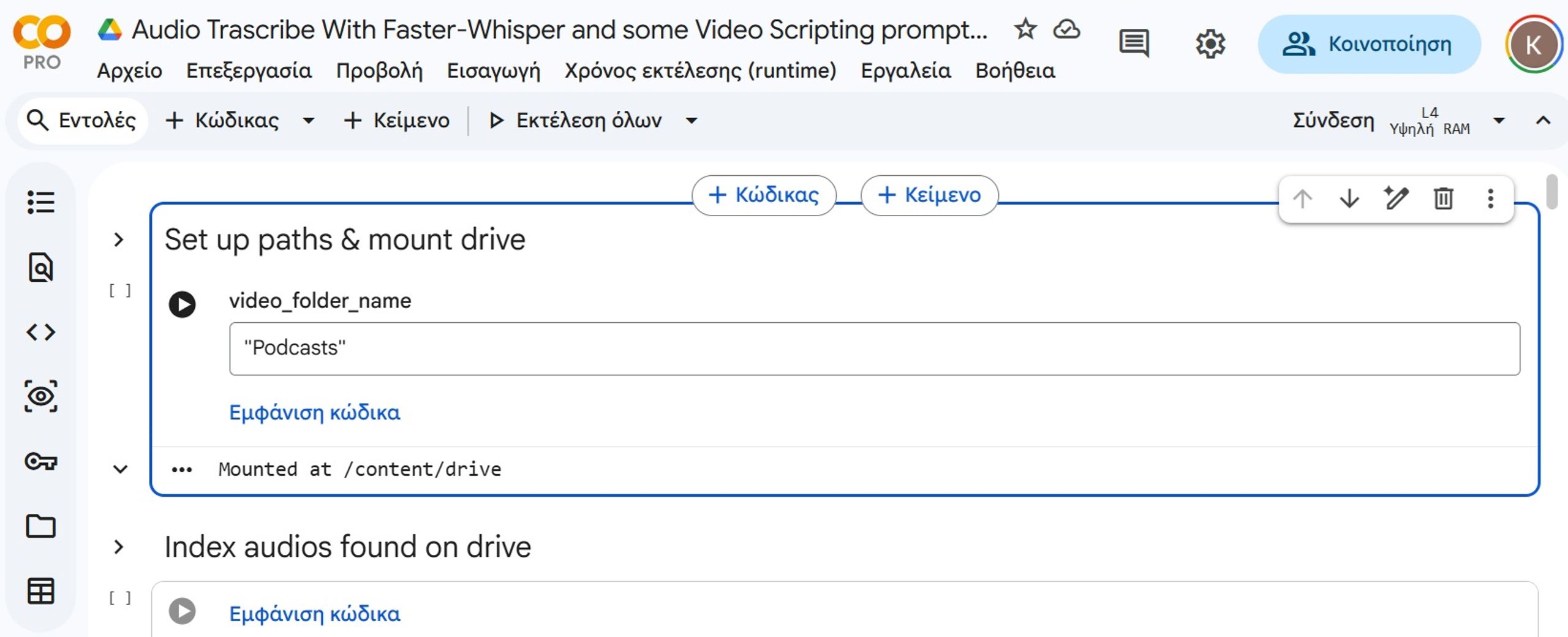Run the Index audios cell
Screen dimensions: 1568x637
click(x=182, y=611)
